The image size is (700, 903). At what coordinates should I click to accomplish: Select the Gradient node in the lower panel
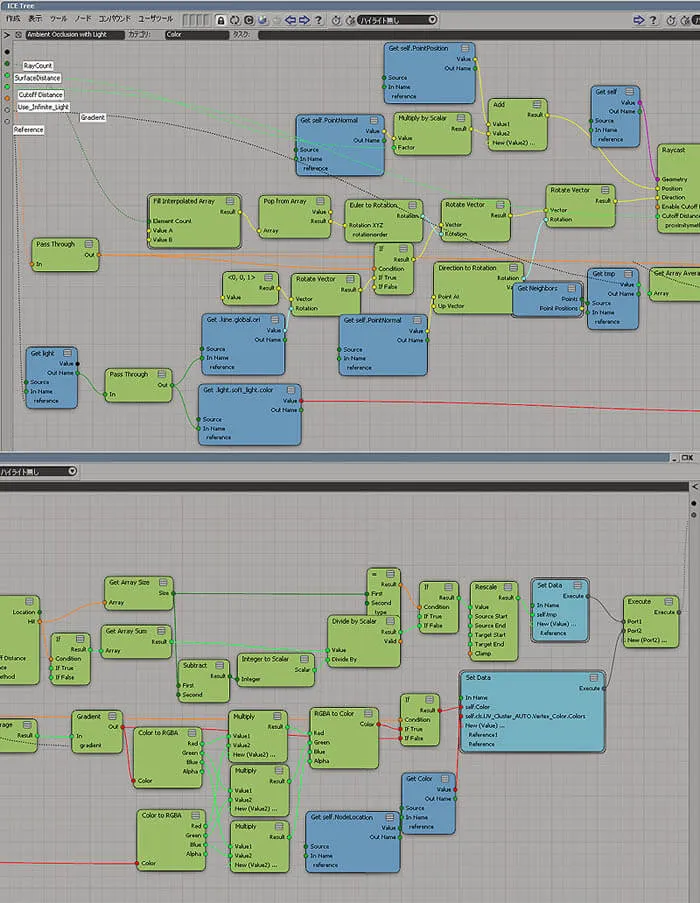click(x=89, y=716)
